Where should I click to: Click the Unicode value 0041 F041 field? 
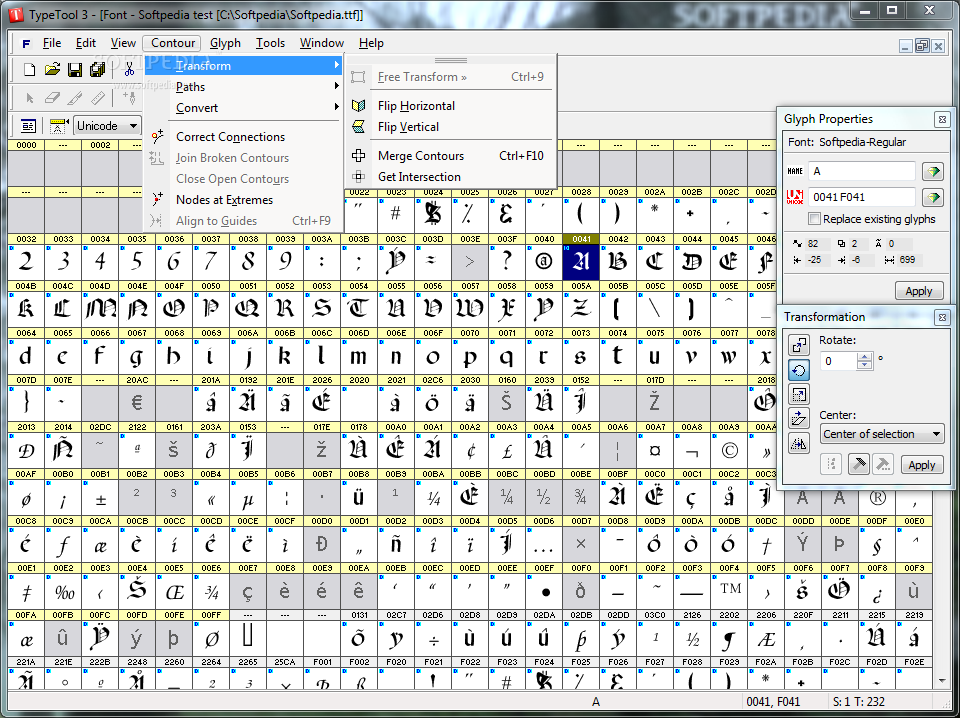point(862,198)
